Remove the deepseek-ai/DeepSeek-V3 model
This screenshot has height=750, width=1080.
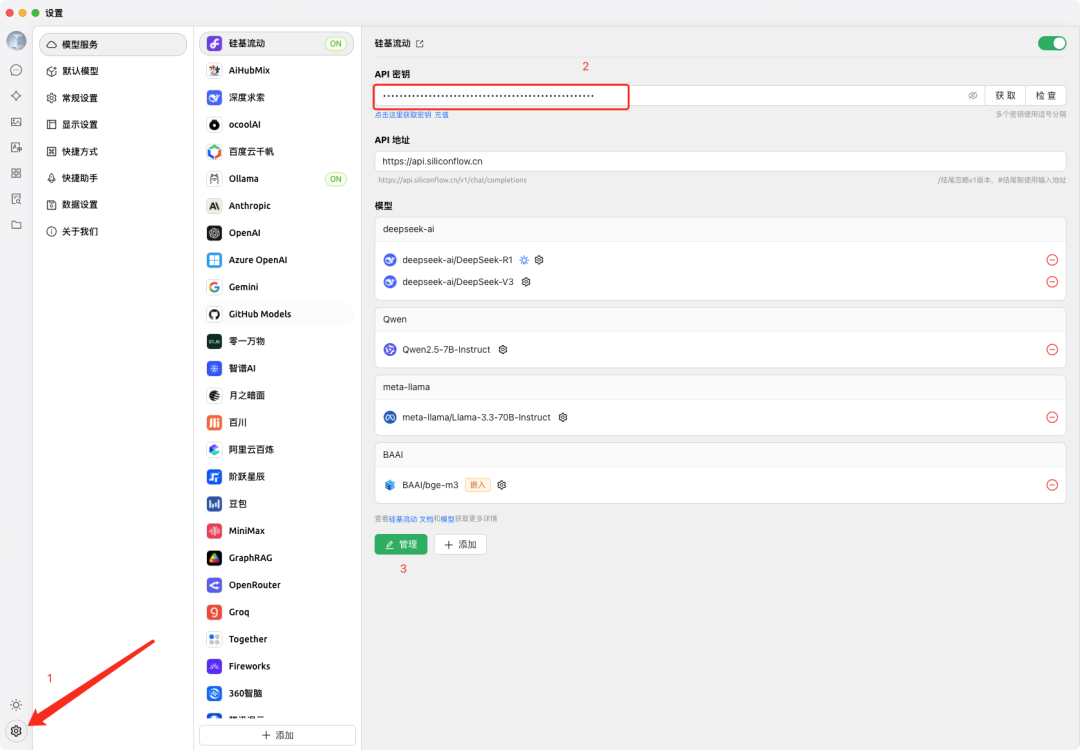[1052, 282]
